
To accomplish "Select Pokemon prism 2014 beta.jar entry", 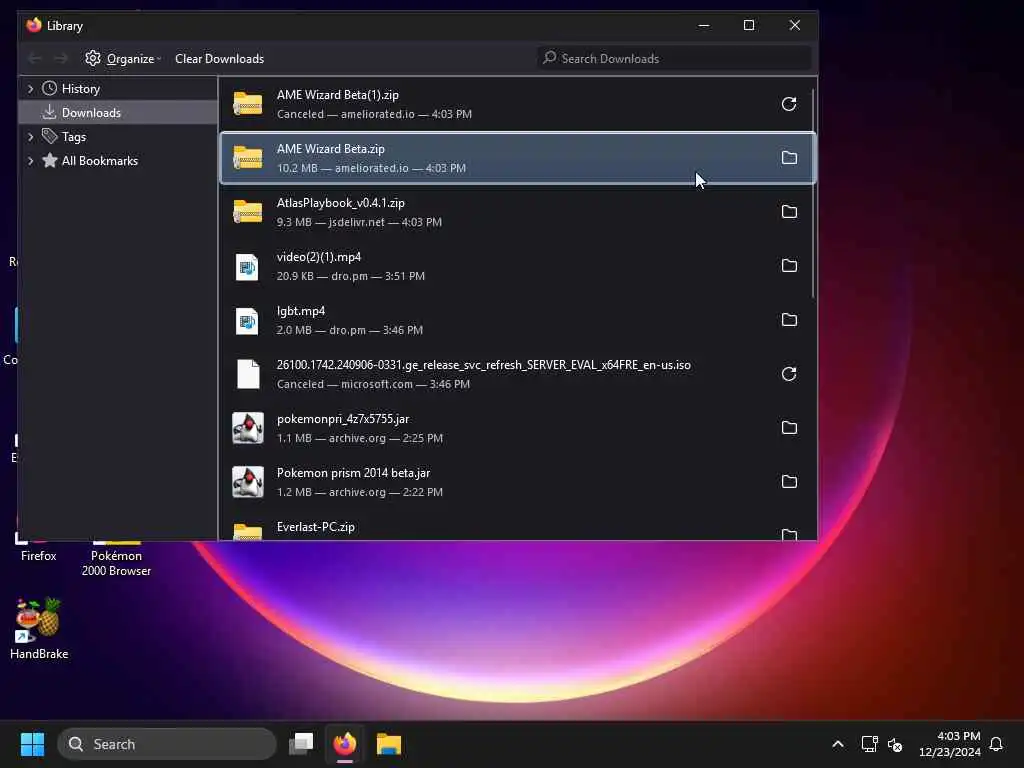I will coord(518,482).
